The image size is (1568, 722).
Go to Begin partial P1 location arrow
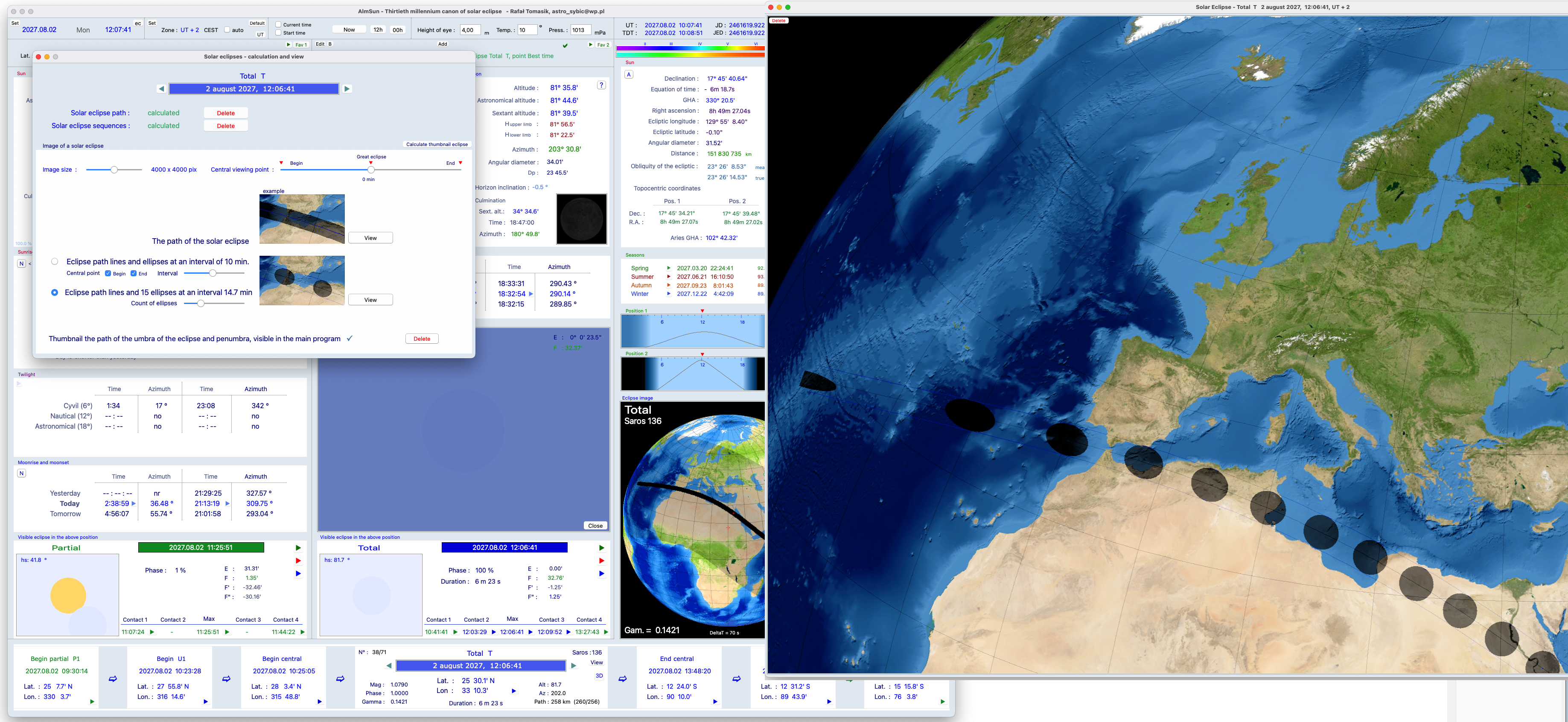pos(92,702)
